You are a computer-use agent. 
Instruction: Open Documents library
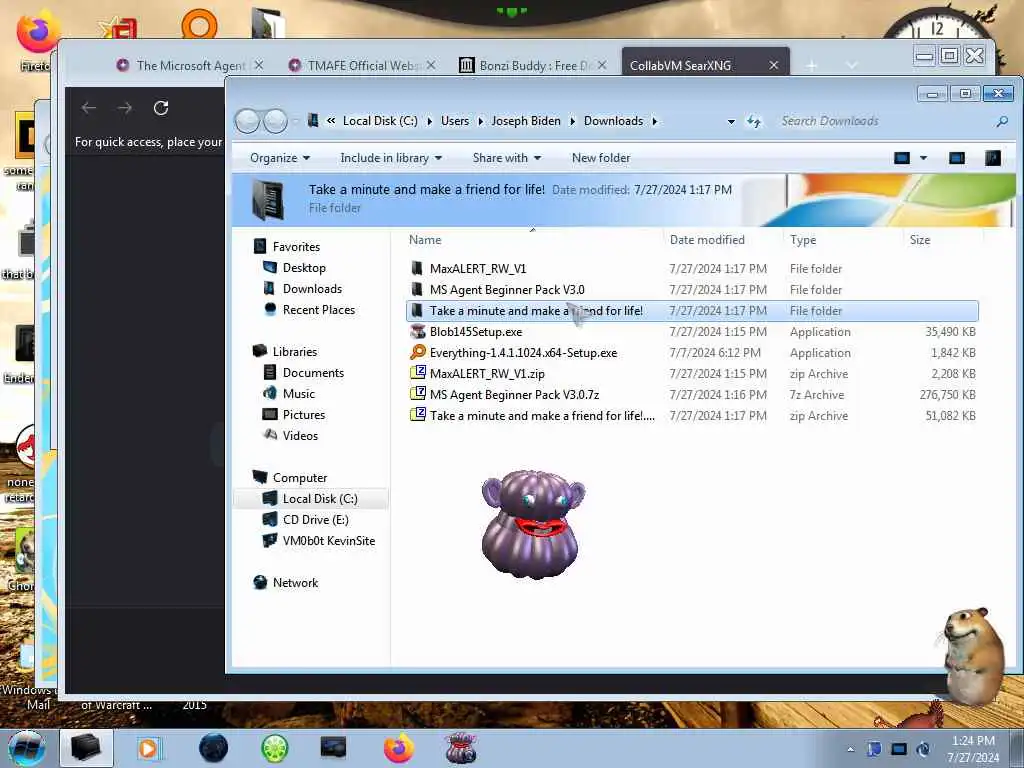[x=313, y=373]
